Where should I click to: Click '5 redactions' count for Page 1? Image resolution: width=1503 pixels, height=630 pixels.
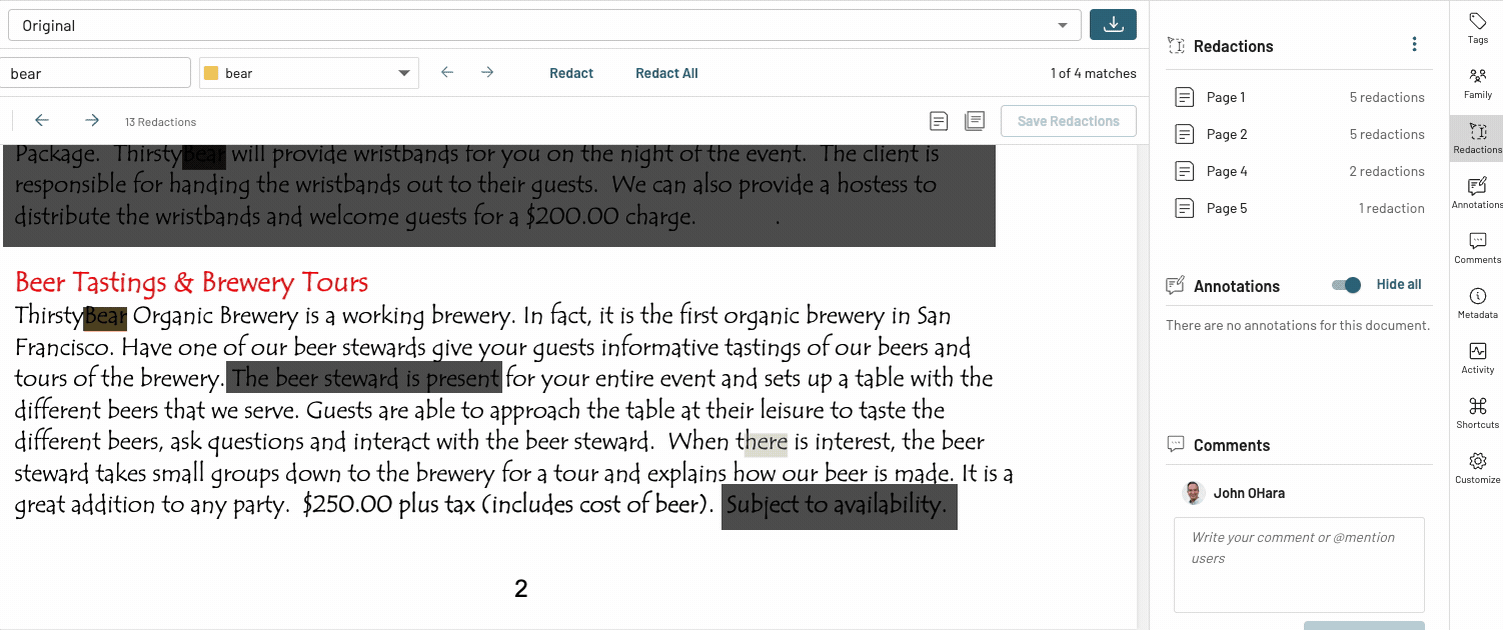(x=1386, y=97)
